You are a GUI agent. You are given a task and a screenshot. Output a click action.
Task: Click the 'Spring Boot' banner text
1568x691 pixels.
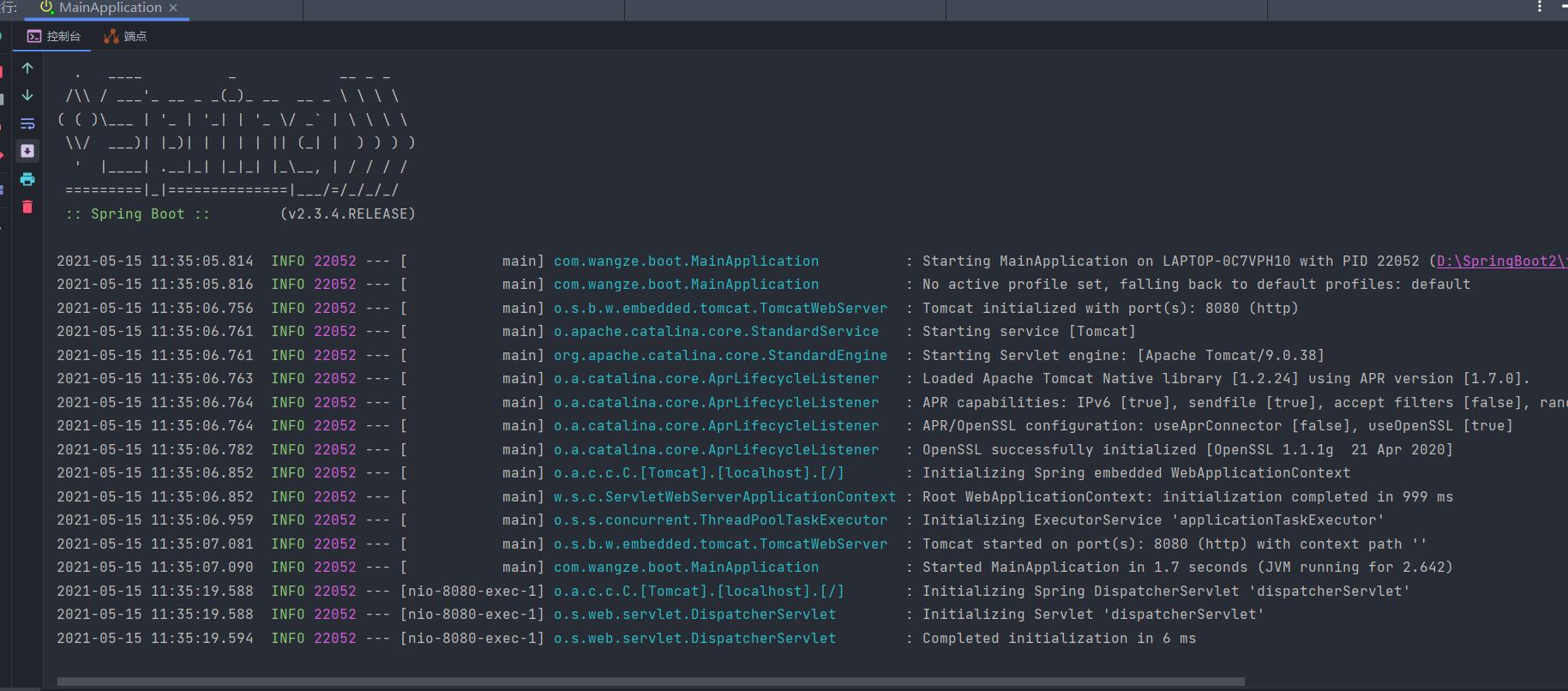(x=137, y=213)
